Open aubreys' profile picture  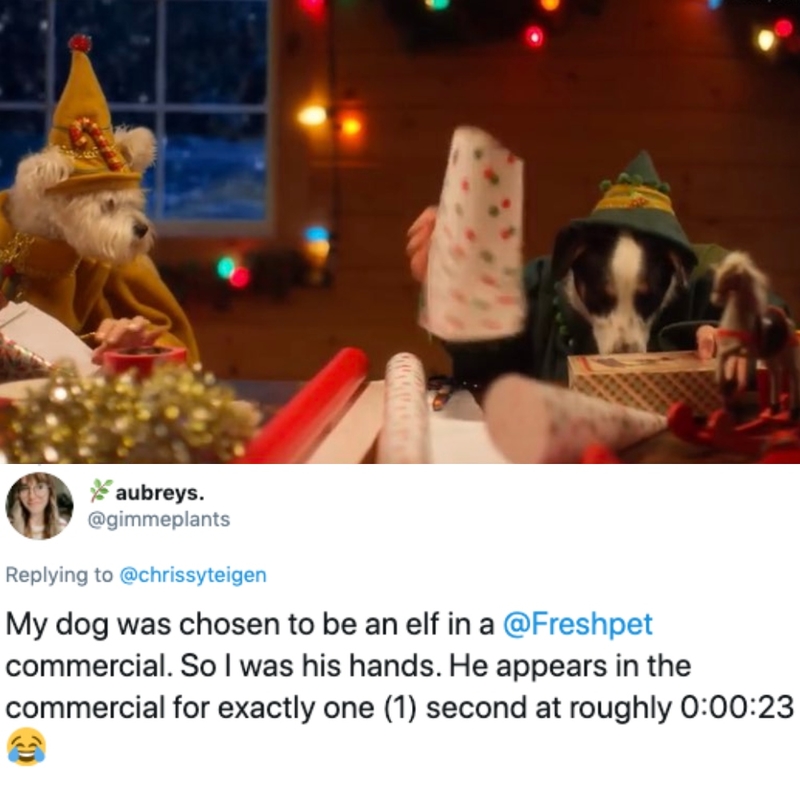(x=39, y=506)
